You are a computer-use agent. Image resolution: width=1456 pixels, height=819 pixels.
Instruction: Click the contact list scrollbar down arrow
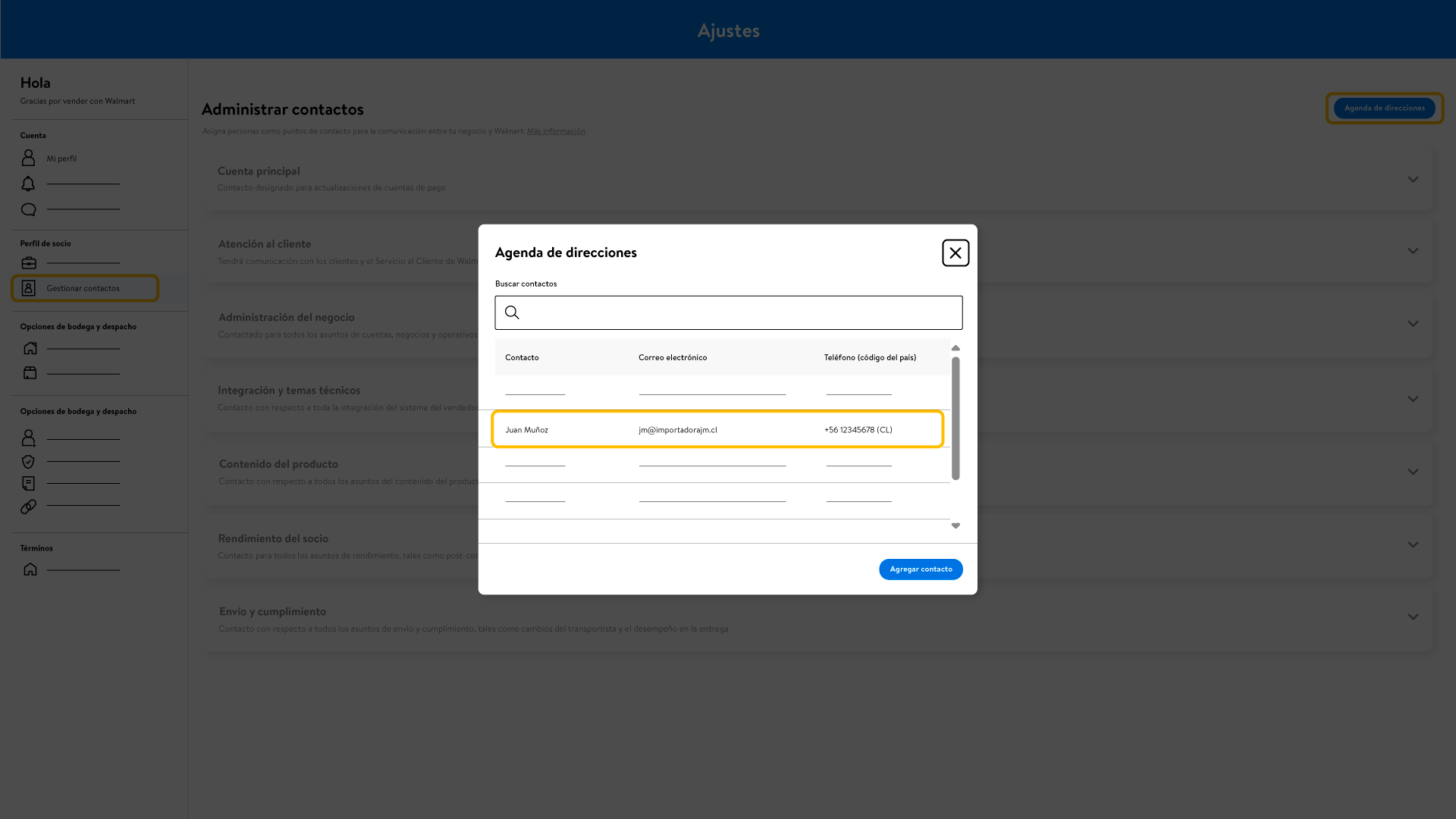(x=955, y=526)
